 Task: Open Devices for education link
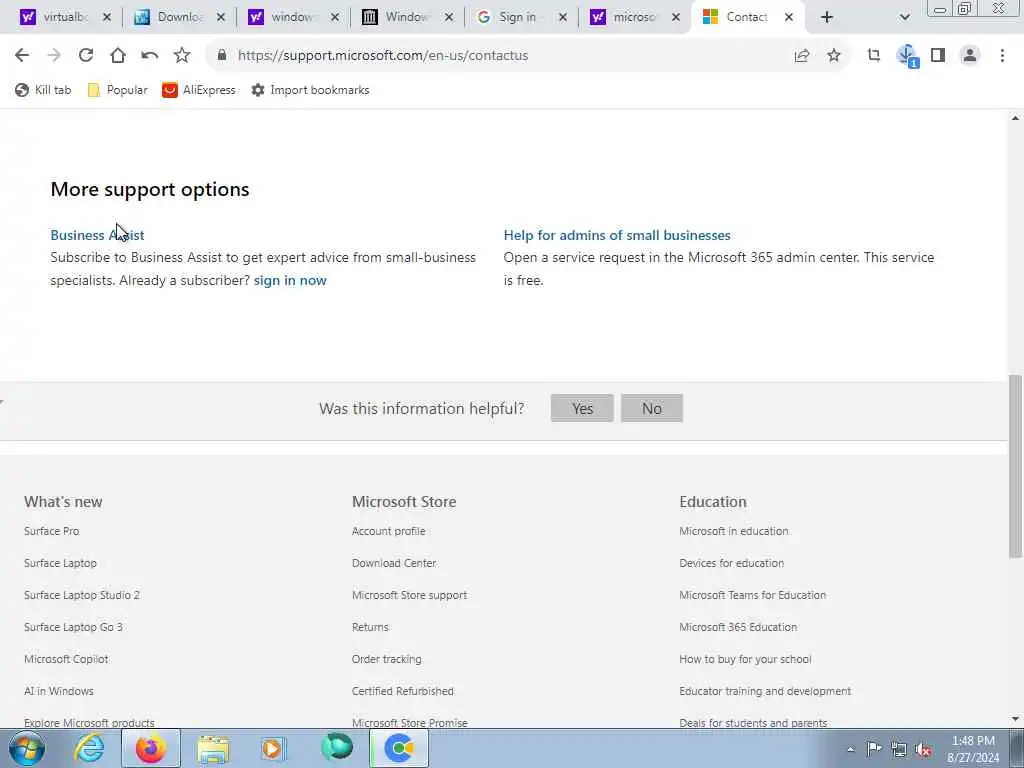[731, 563]
